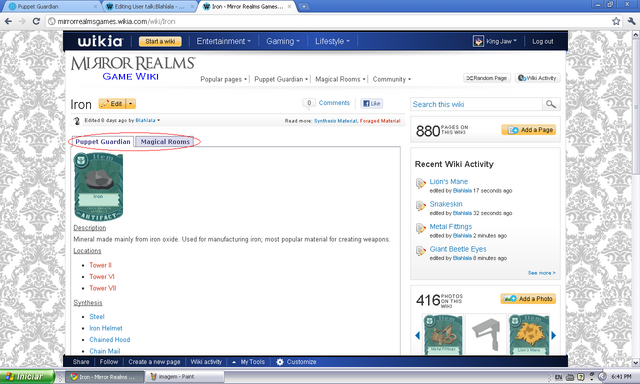
Task: Open King Jaw account dropdown
Action: pos(502,41)
